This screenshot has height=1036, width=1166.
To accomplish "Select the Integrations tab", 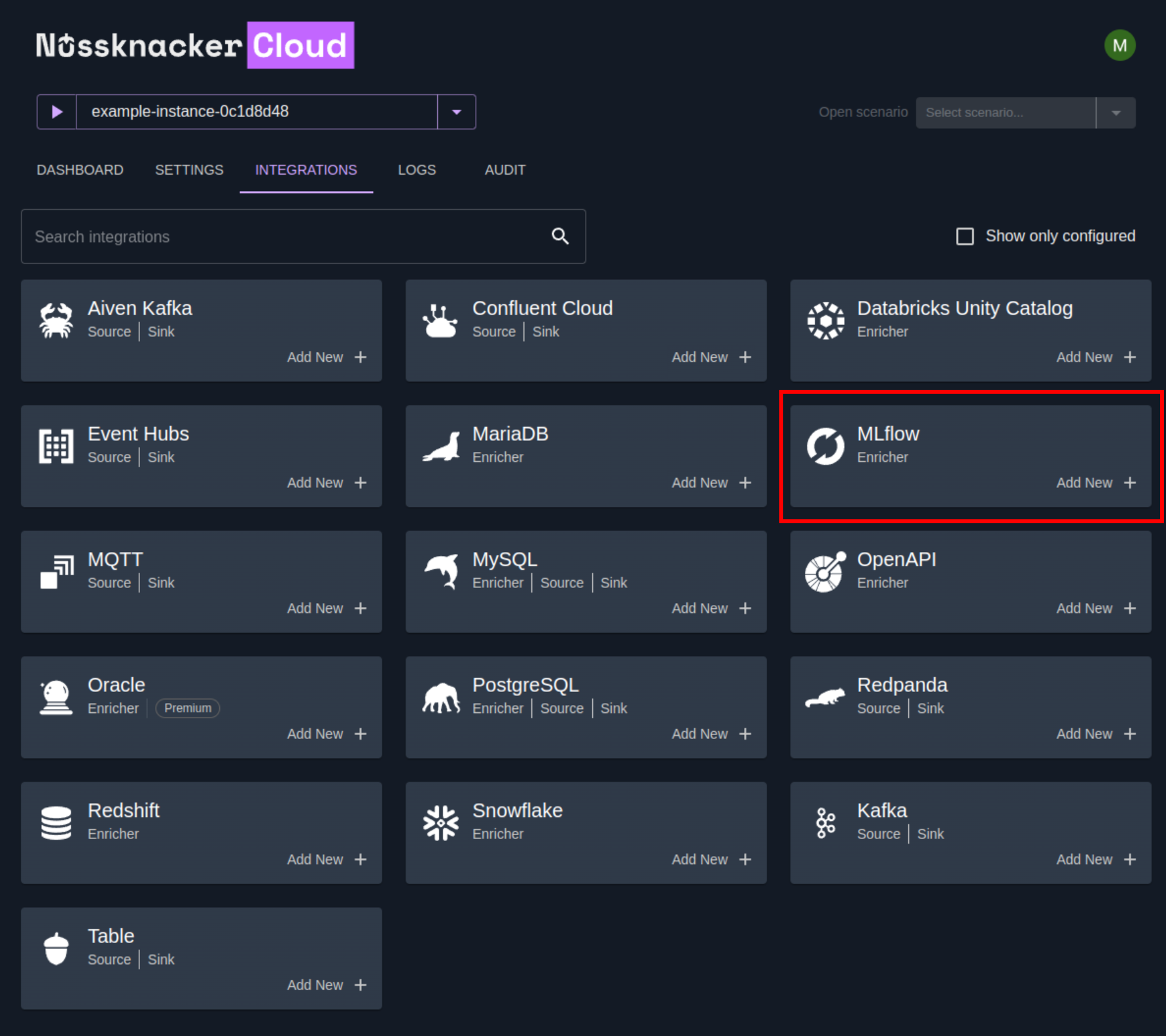I will (306, 170).
